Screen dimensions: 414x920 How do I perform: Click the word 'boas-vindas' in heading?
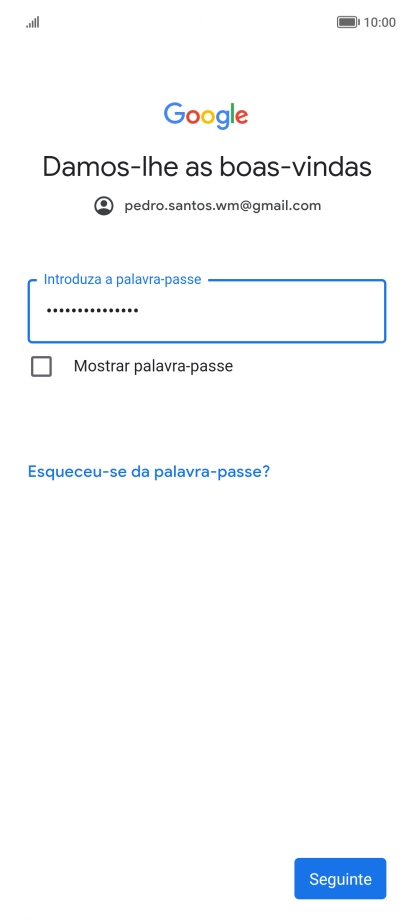click(296, 167)
